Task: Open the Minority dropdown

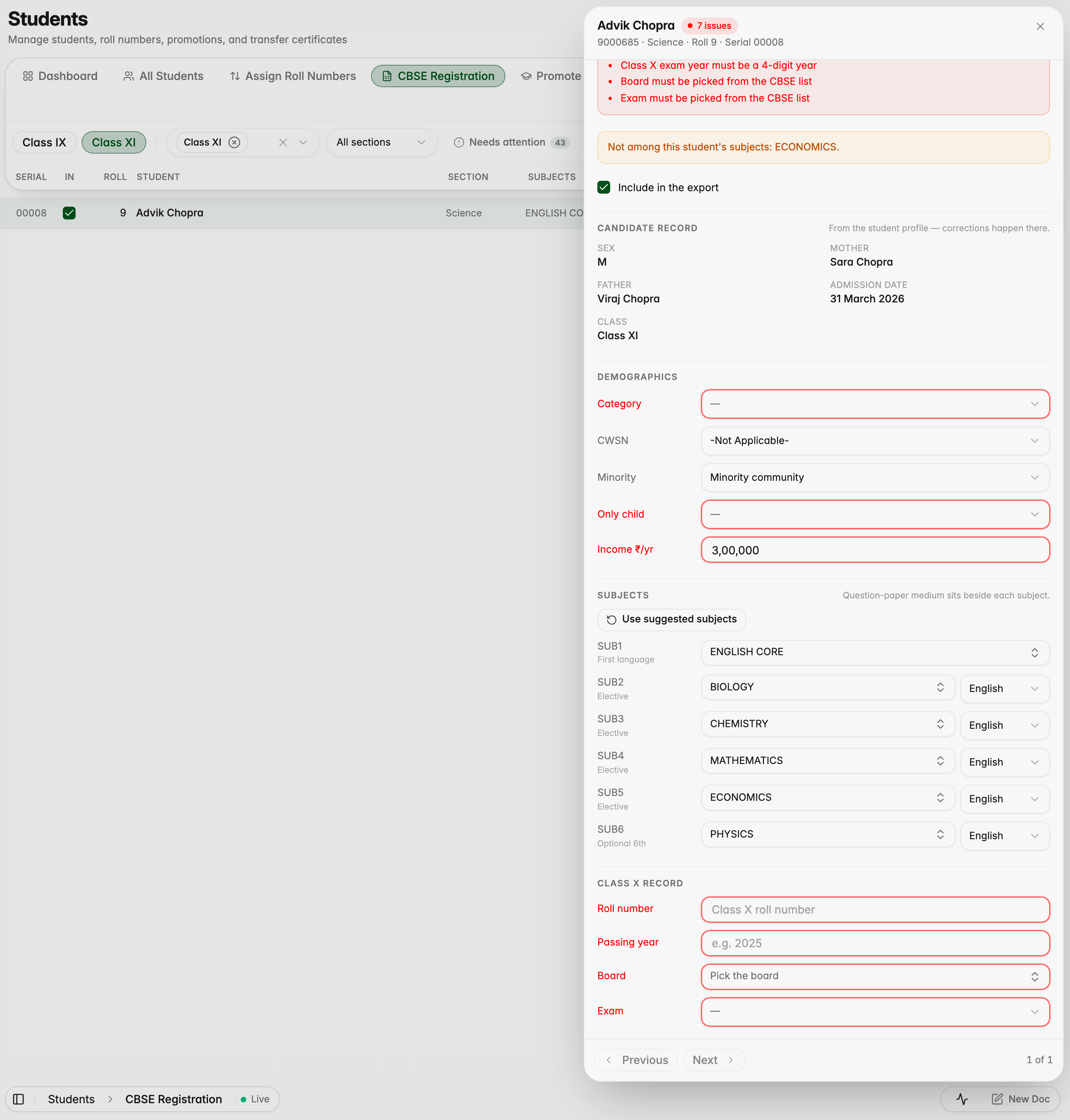Action: pyautogui.click(x=875, y=478)
